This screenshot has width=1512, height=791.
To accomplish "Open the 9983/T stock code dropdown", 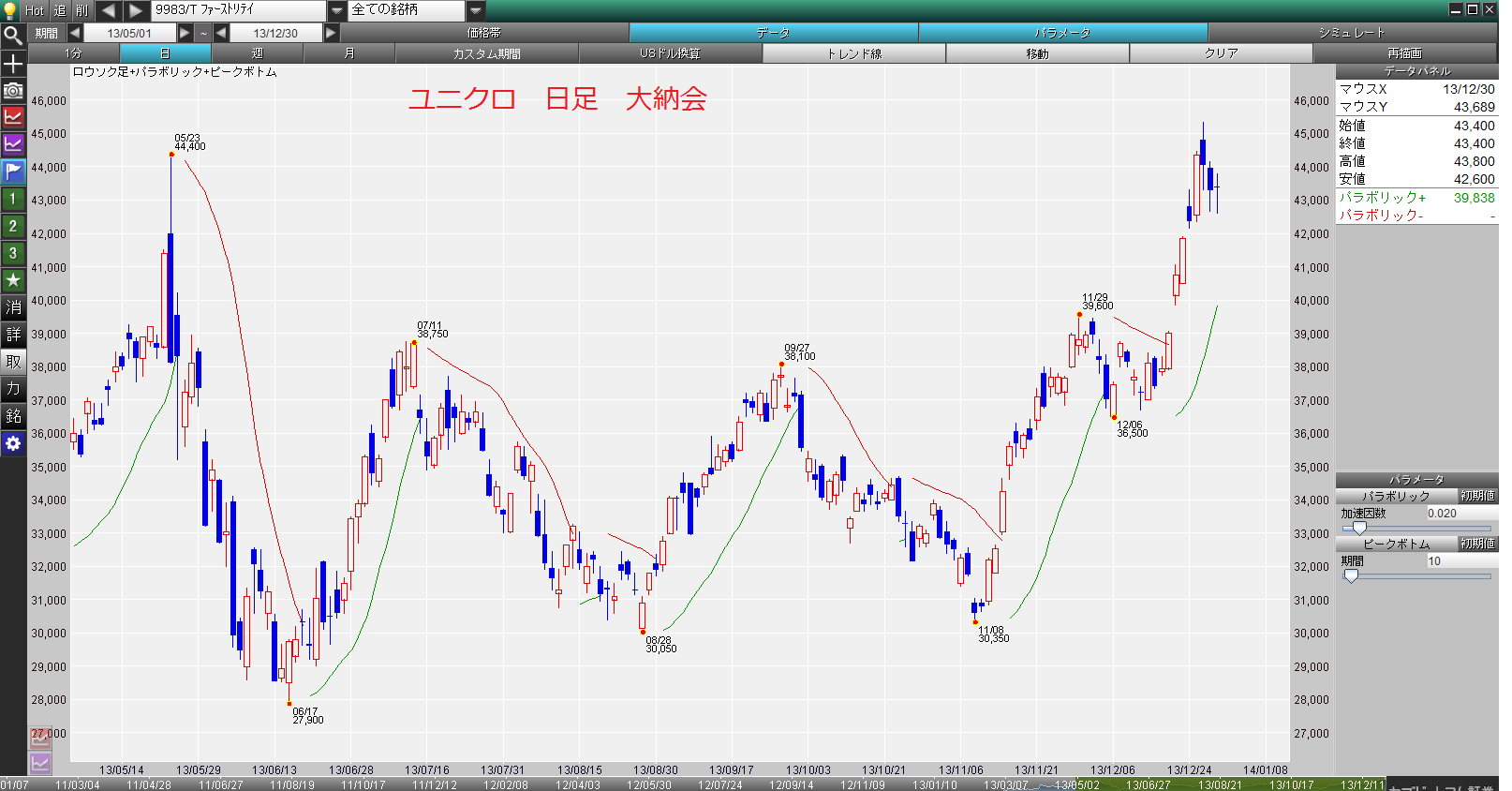I will coord(337,10).
